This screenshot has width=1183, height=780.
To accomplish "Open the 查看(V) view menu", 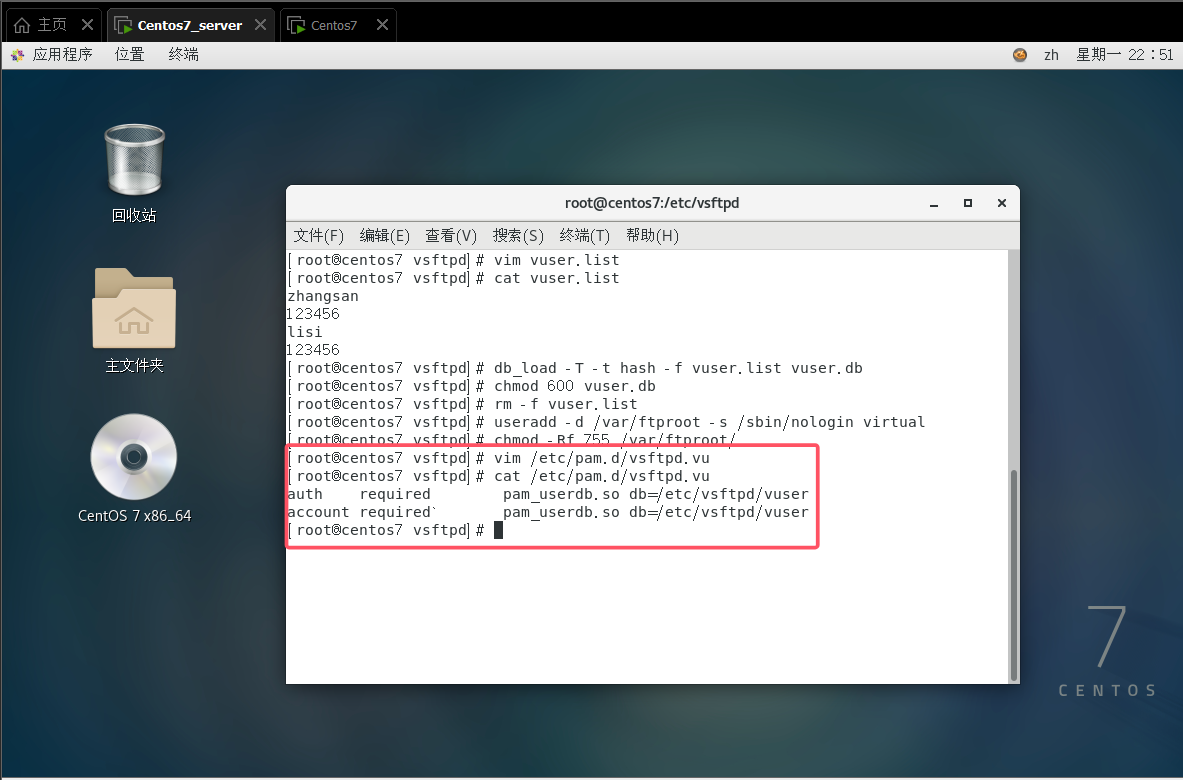I will (x=451, y=235).
